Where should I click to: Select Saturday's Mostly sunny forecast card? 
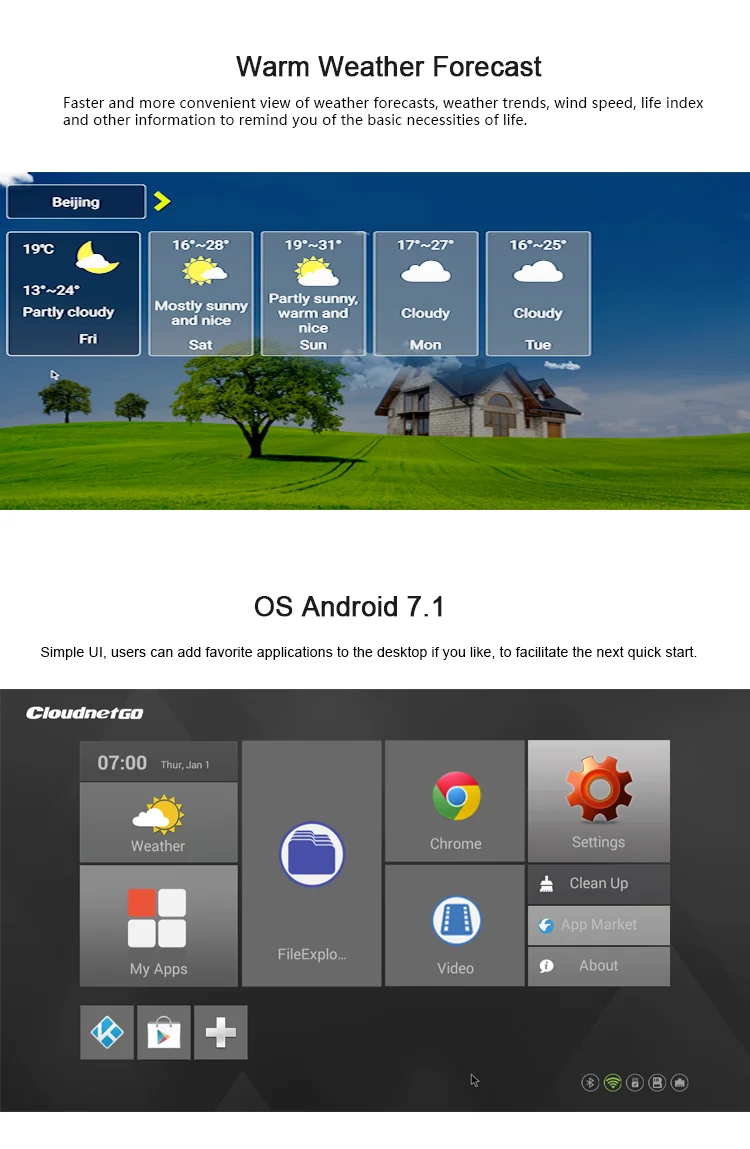tap(201, 294)
